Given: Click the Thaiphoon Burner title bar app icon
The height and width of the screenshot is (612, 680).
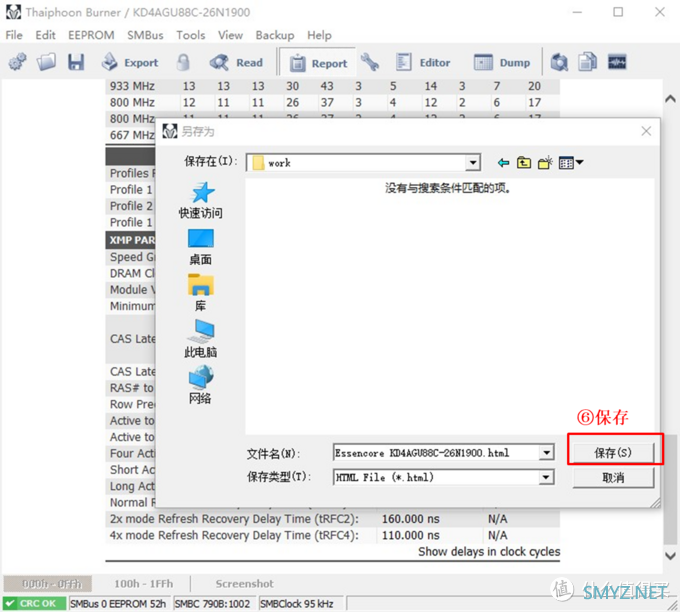Looking at the screenshot, I should (x=13, y=12).
